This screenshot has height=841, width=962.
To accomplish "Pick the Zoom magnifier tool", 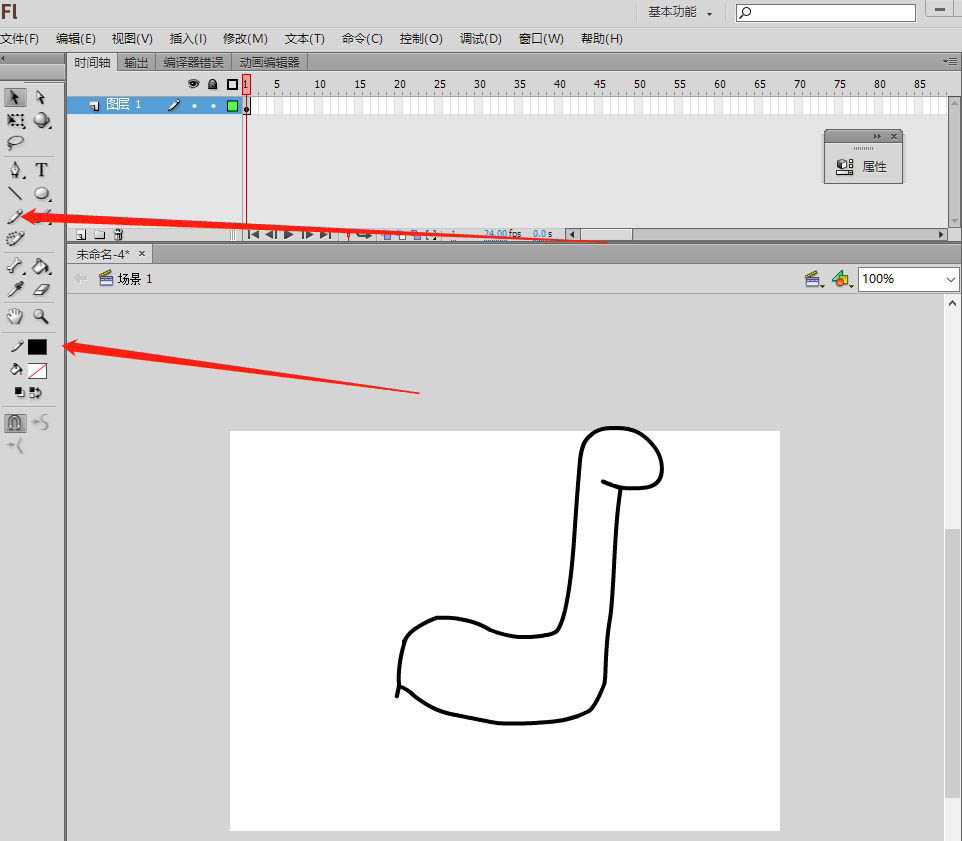I will pos(41,316).
